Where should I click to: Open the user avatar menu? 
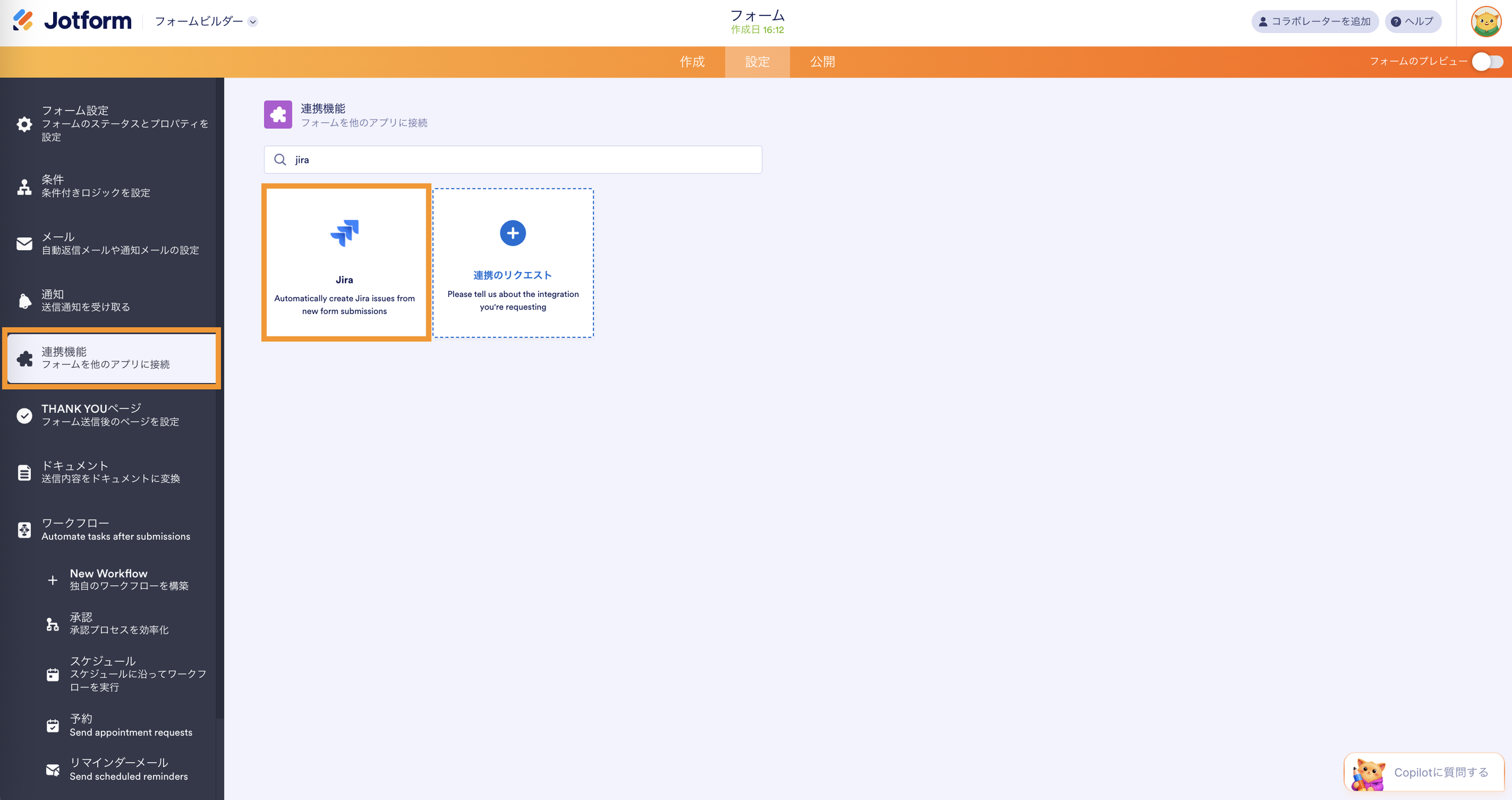click(x=1486, y=22)
